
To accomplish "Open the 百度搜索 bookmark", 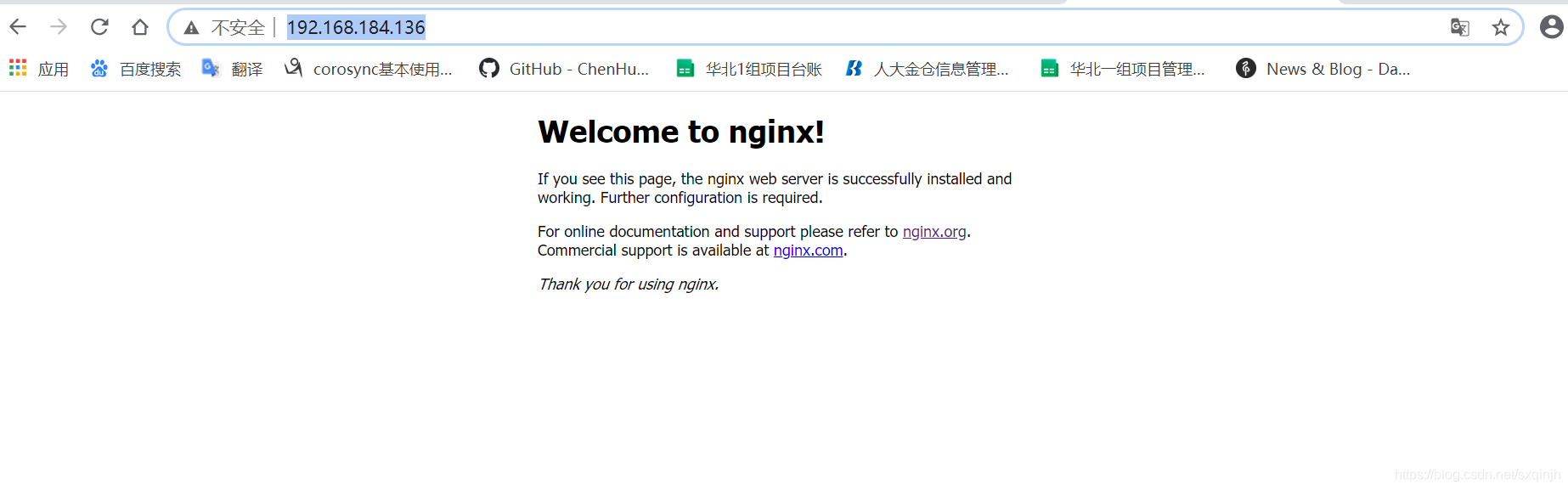I will coord(136,69).
